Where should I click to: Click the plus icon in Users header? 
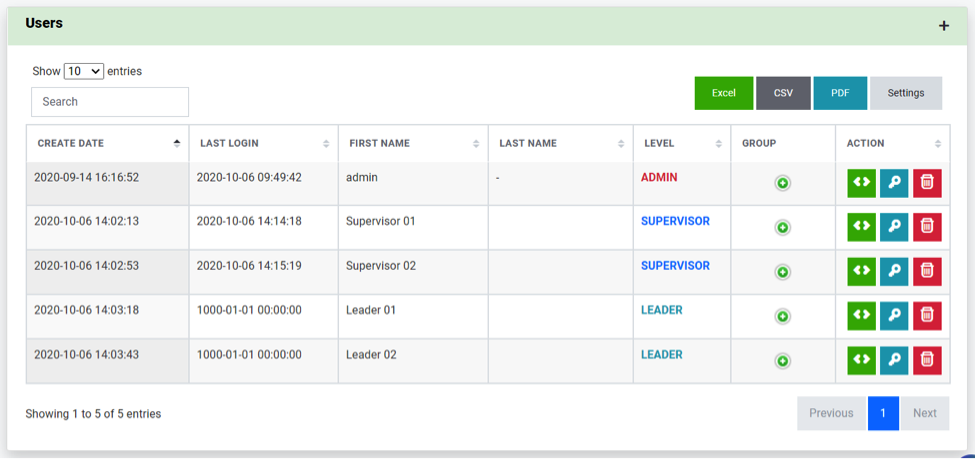[x=944, y=26]
